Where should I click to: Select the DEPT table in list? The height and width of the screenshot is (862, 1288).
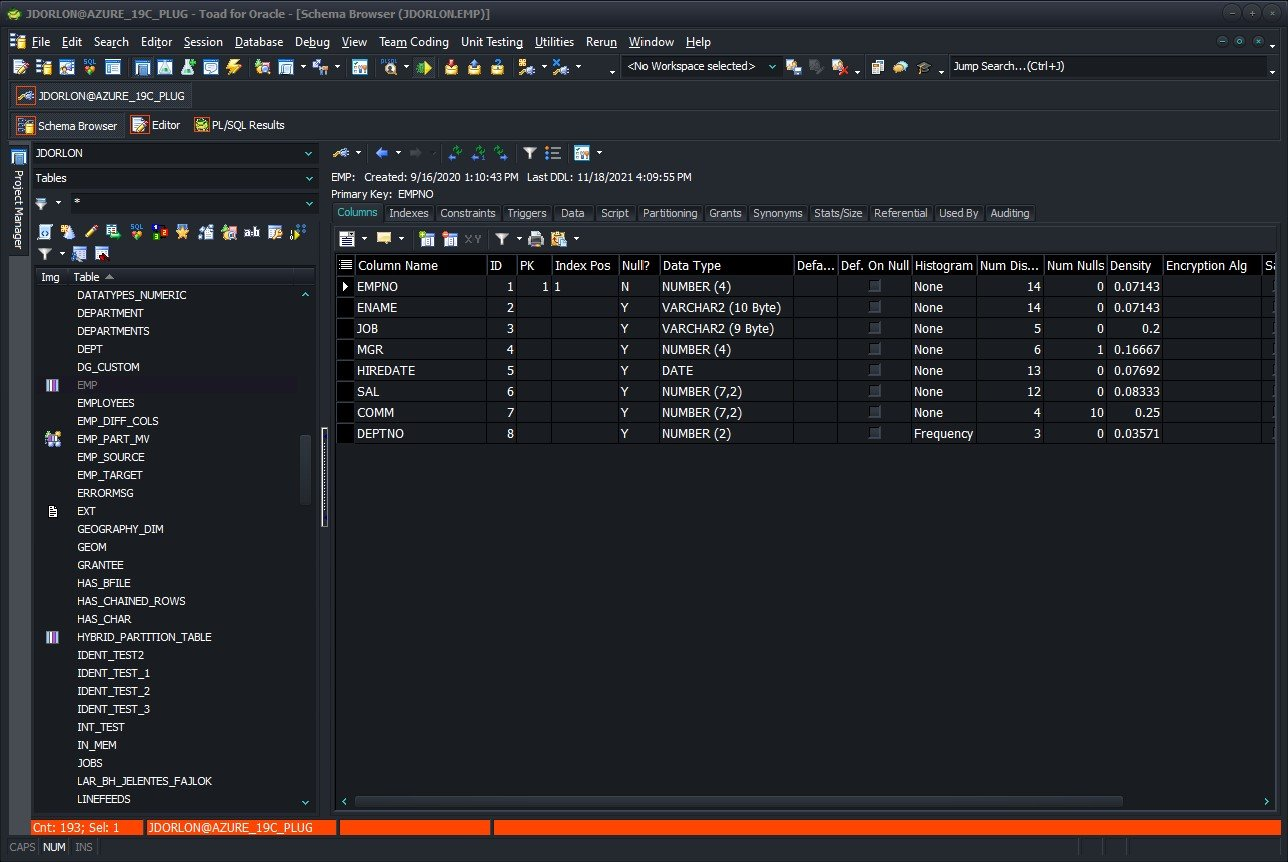point(89,349)
